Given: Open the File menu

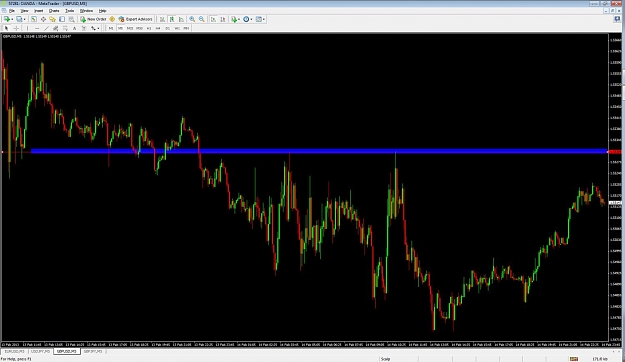Looking at the screenshot, I should (12, 11).
